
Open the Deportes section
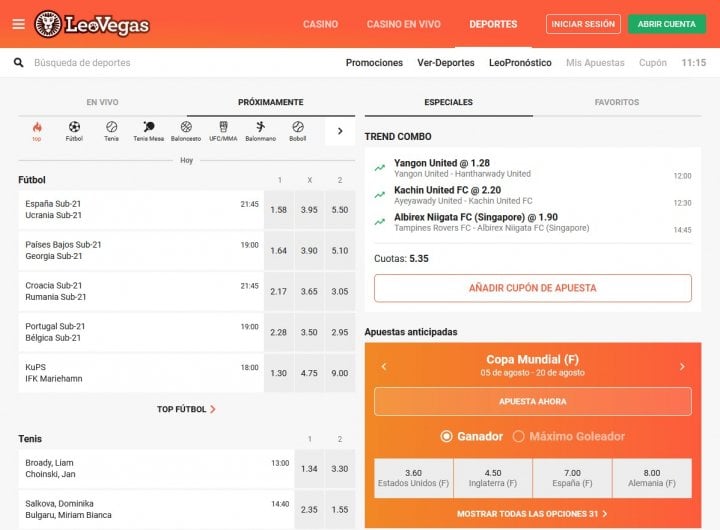point(493,24)
